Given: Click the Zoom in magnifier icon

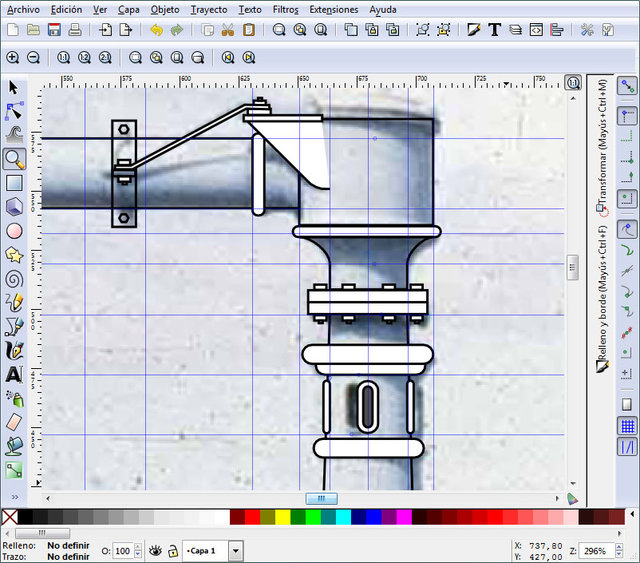Looking at the screenshot, I should tap(13, 58).
